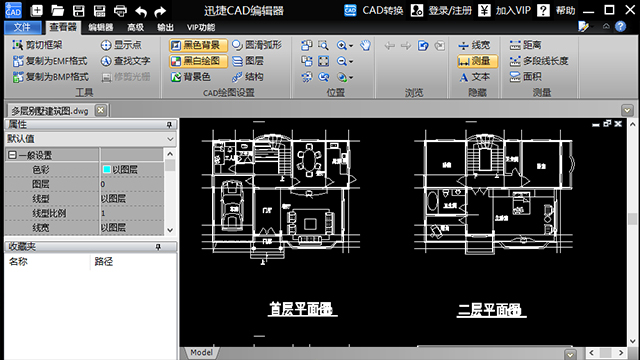Screen dimensions: 640x360
Task: Click the bottom-left icon in 位置 group
Action: (307, 77)
